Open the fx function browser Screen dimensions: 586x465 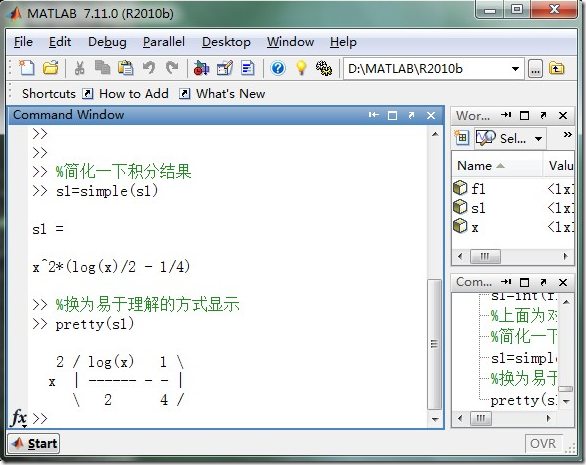(x=19, y=418)
